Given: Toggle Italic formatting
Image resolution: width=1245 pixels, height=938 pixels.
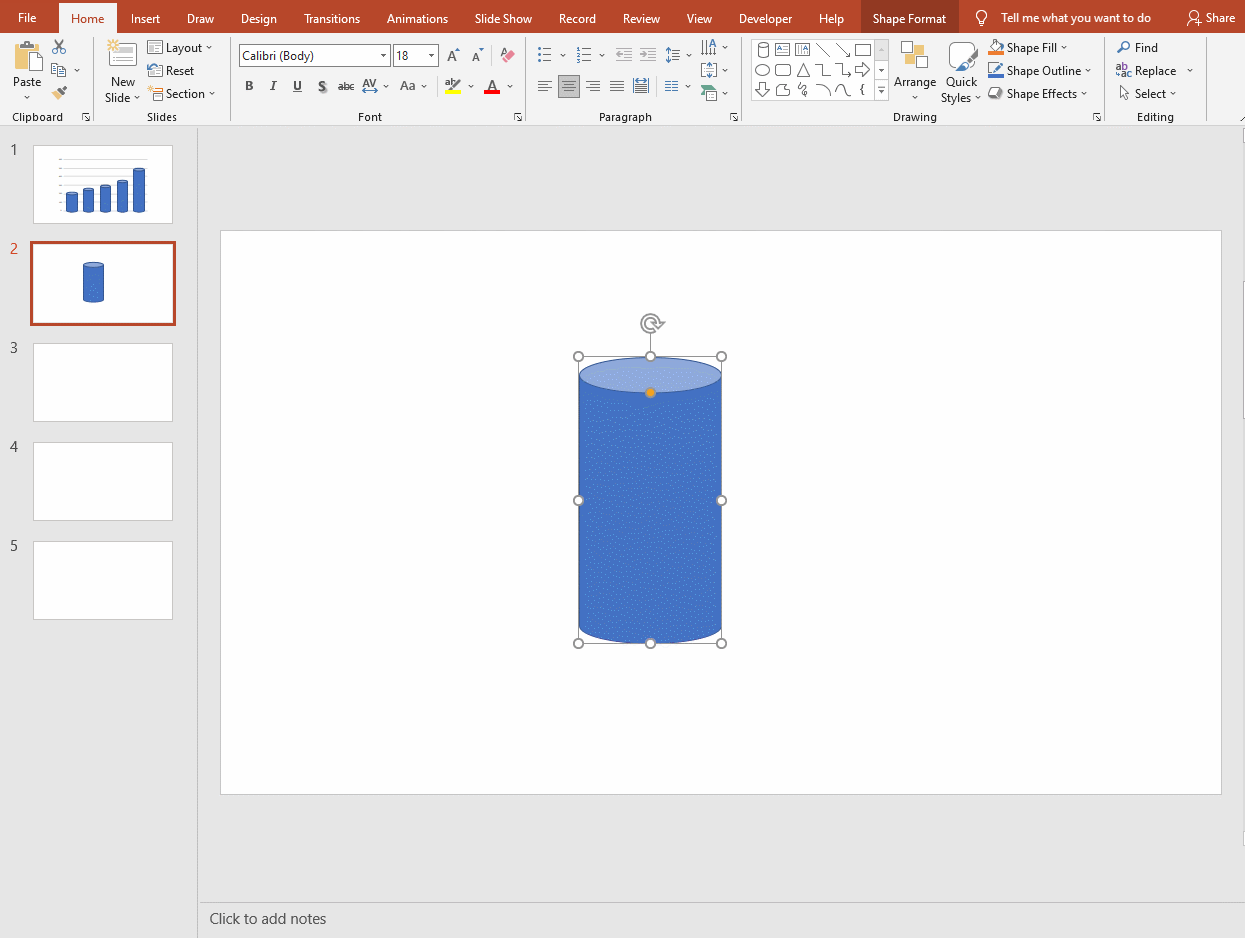Looking at the screenshot, I should tap(273, 86).
